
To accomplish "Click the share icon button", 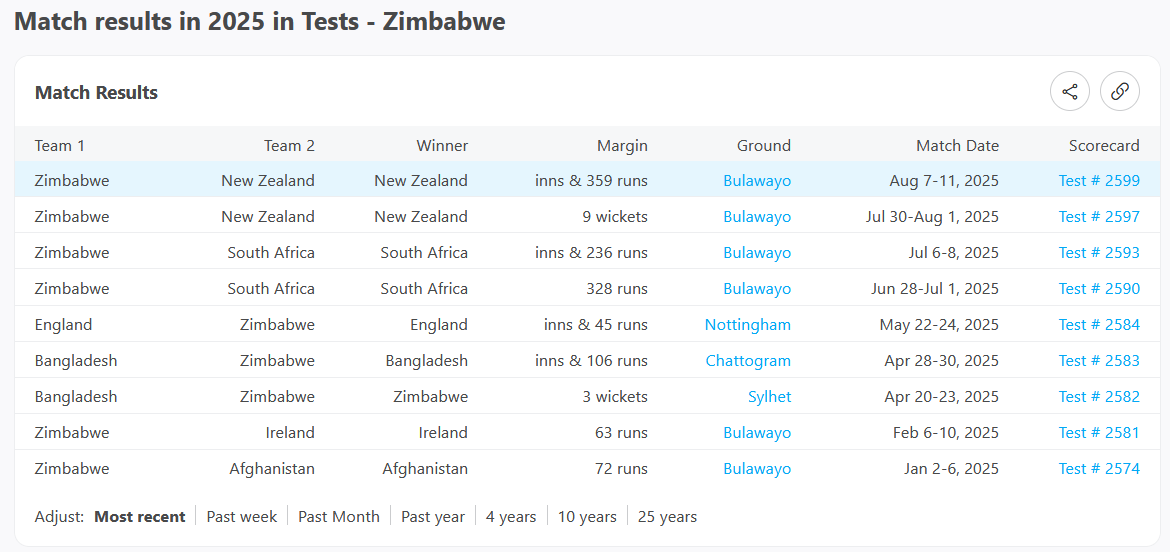I will tap(1070, 92).
